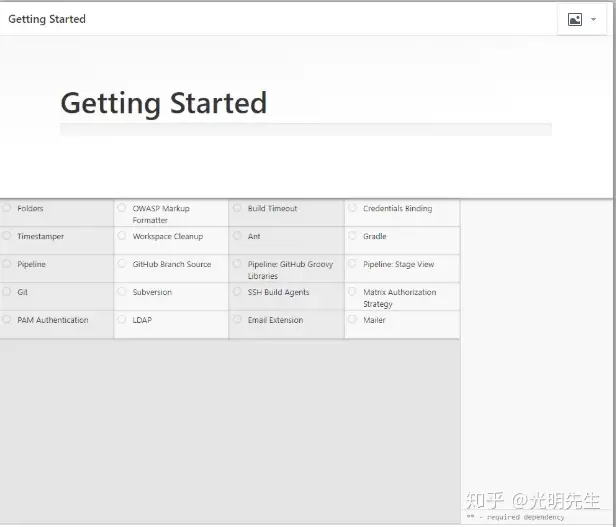Click the Gradle status circle
The height and width of the screenshot is (527, 616).
tap(352, 235)
